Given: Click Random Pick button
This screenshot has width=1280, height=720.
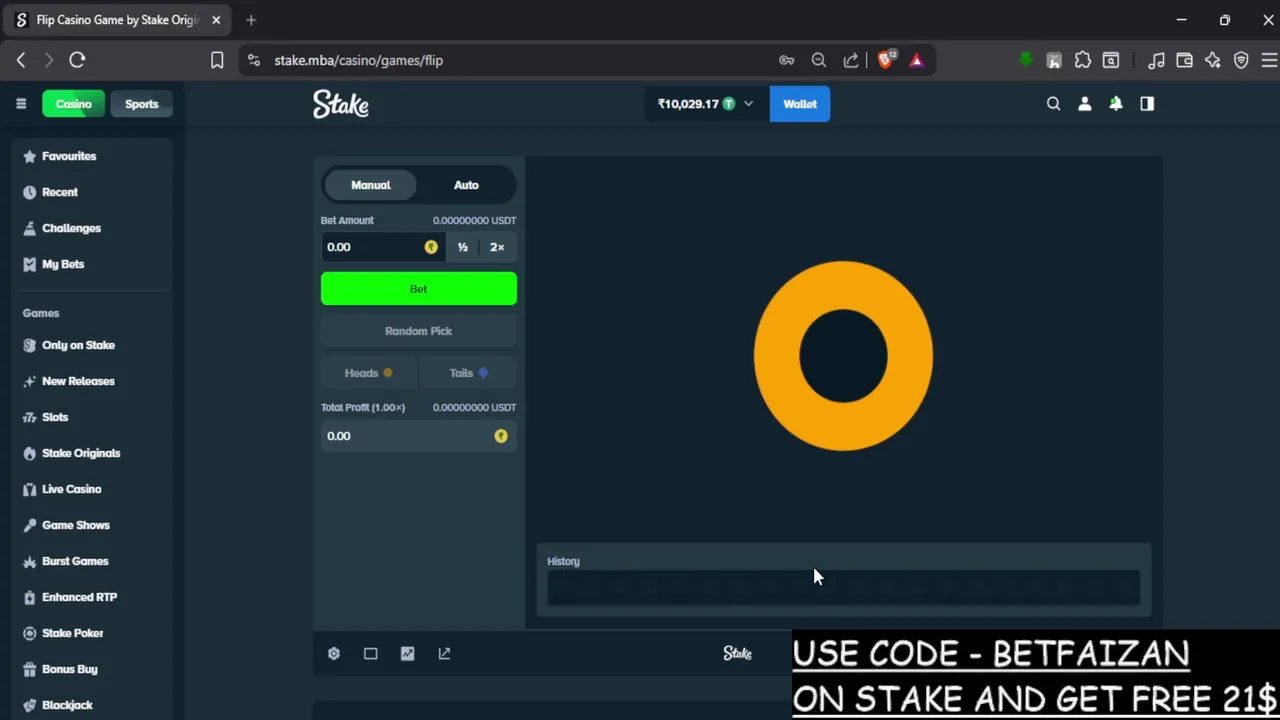Looking at the screenshot, I should (419, 331).
